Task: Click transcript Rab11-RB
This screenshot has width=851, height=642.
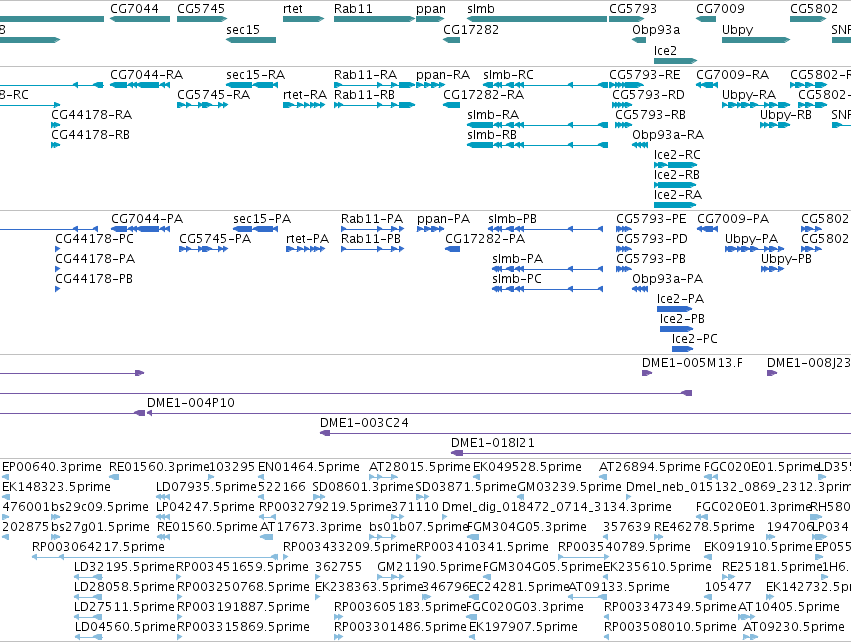Action: click(374, 105)
